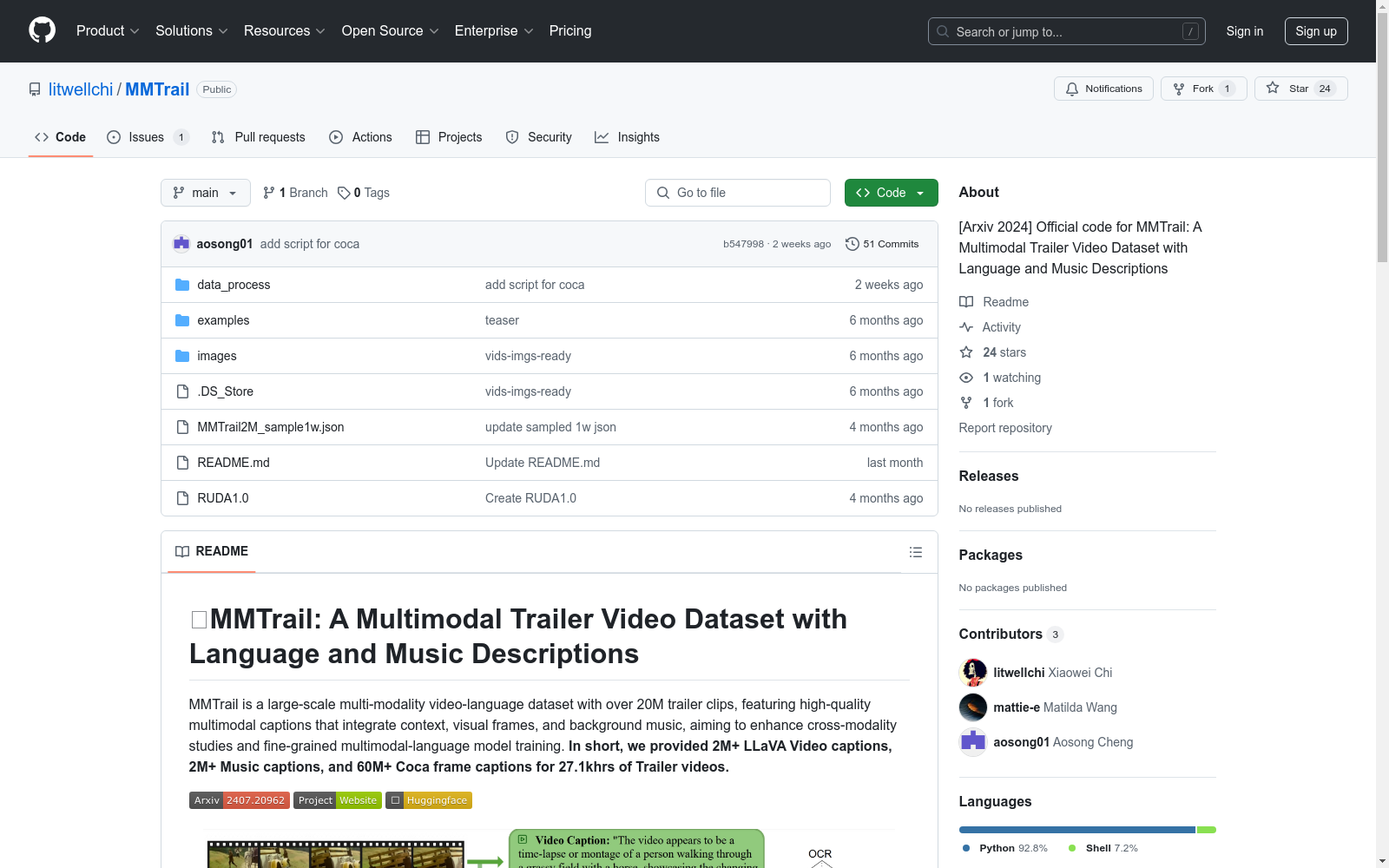This screenshot has height=868, width=1389.
Task: Open the Pull requests tab
Action: pos(259,137)
